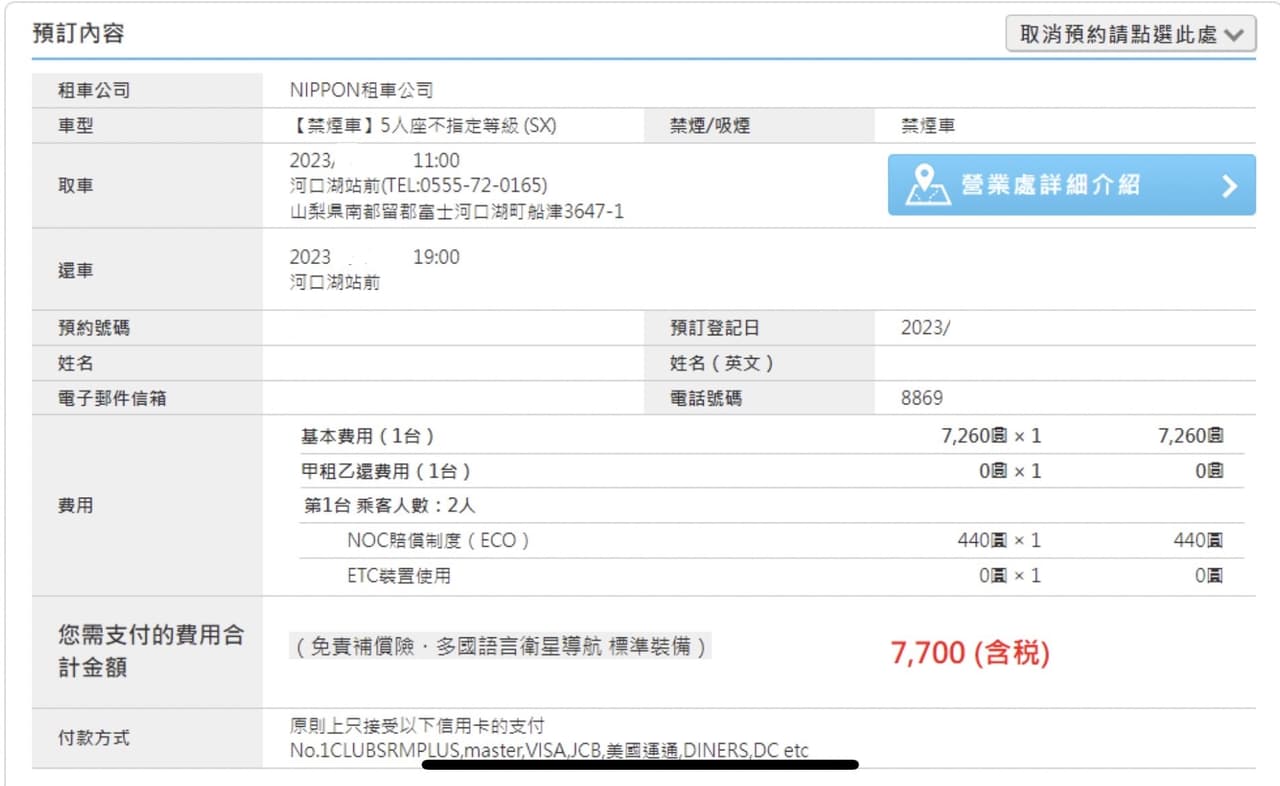
Task: Click pick-up time 11:00
Action: coord(436,160)
